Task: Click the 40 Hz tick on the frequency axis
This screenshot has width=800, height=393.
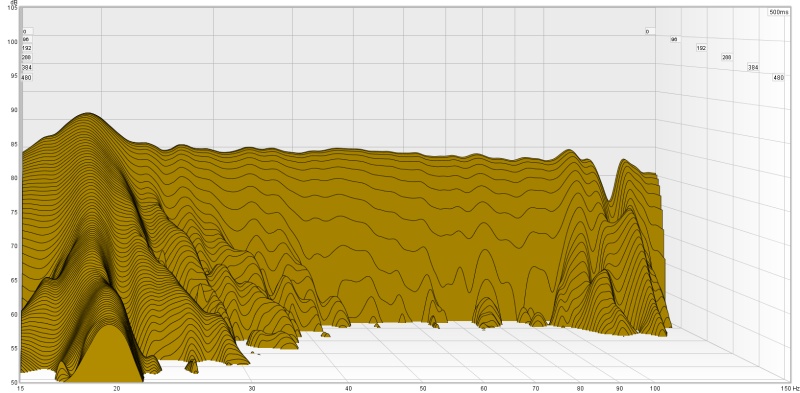Action: click(x=348, y=388)
